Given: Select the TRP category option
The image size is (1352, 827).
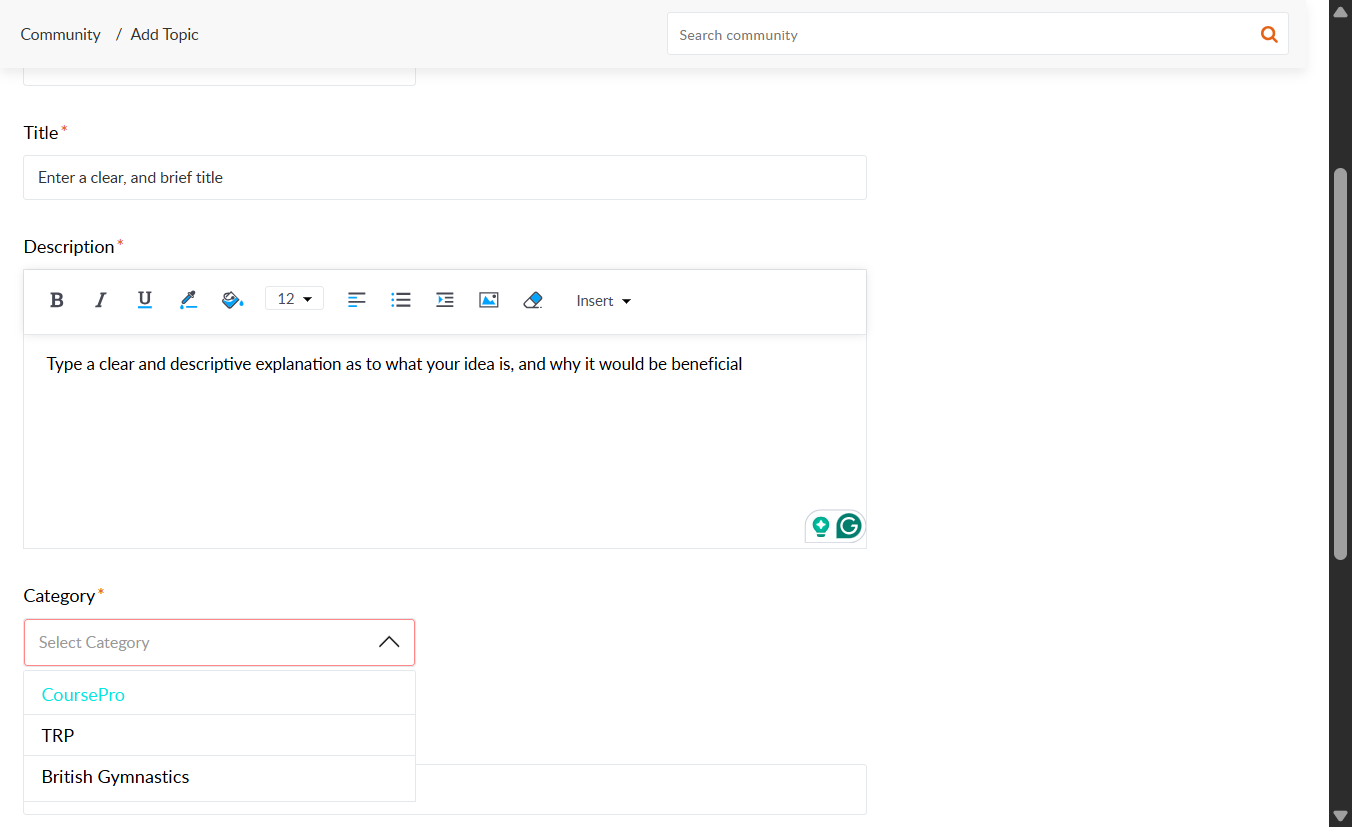Looking at the screenshot, I should click(219, 735).
